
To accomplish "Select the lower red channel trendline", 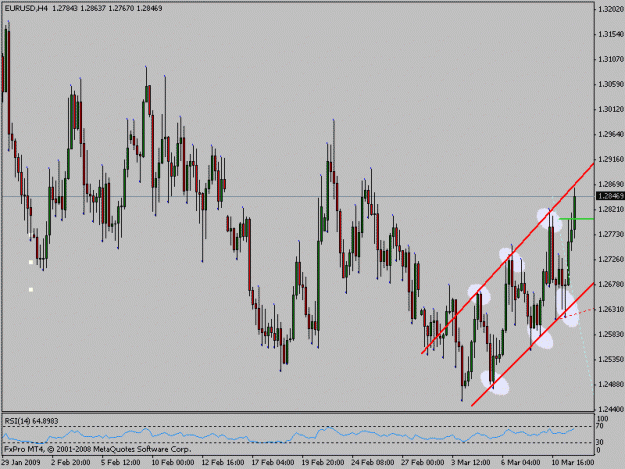I will (x=533, y=344).
